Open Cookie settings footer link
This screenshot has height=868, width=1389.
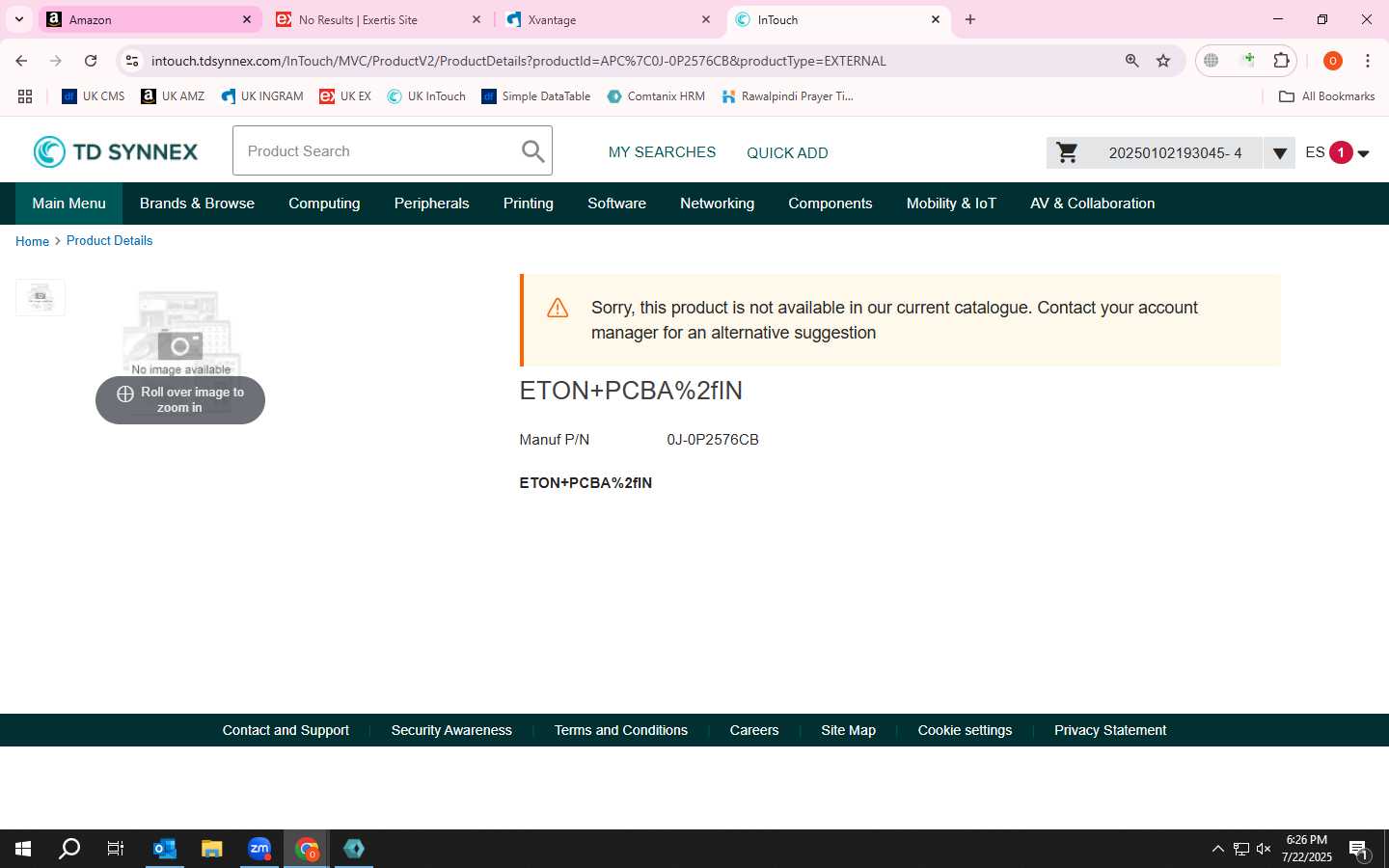[965, 730]
